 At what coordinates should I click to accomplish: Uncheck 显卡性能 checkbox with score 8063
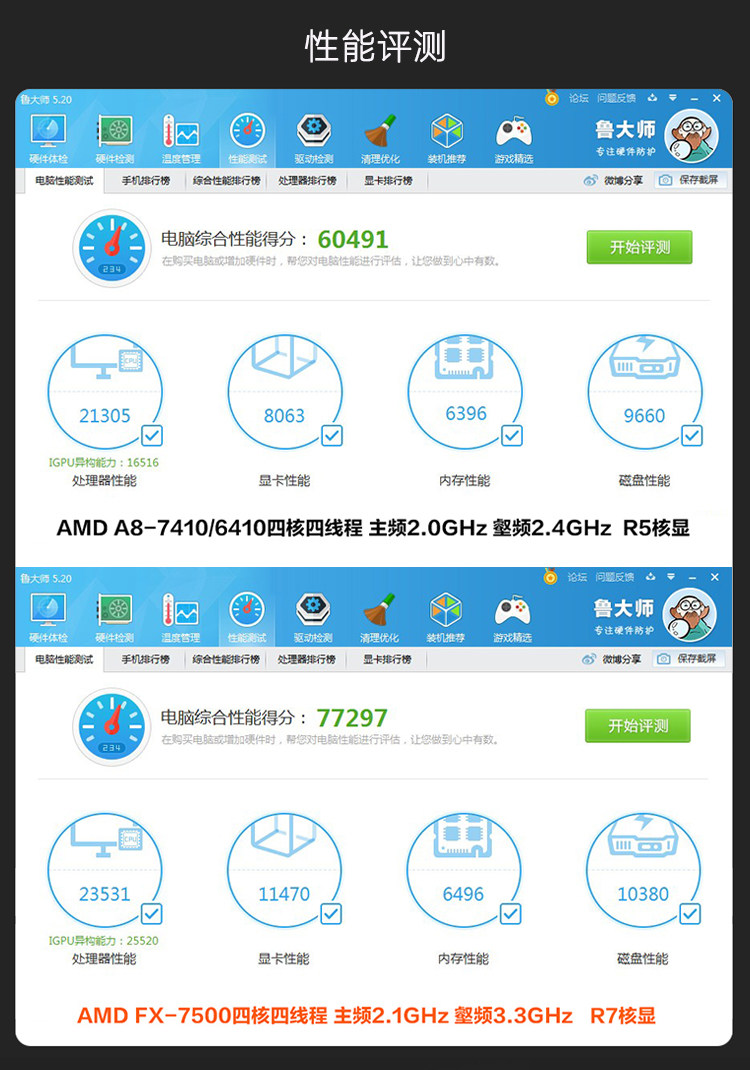click(332, 435)
